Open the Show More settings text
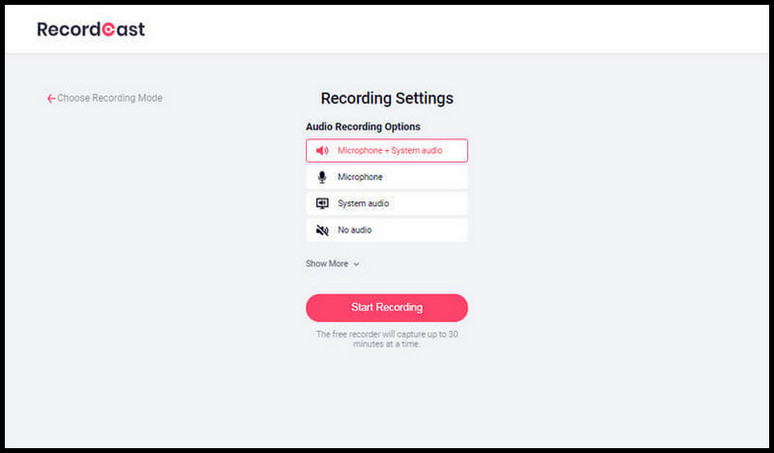774x453 pixels. pyautogui.click(x=327, y=264)
